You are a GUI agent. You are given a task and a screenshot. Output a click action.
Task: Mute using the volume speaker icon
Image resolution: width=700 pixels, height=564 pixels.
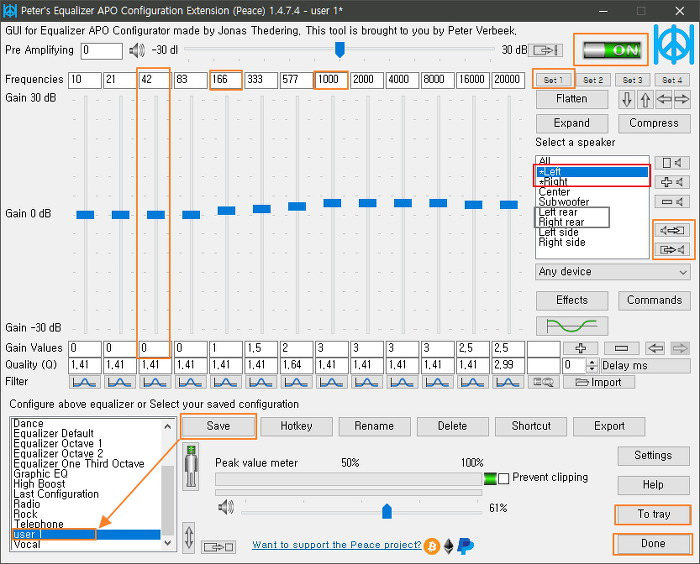point(226,507)
